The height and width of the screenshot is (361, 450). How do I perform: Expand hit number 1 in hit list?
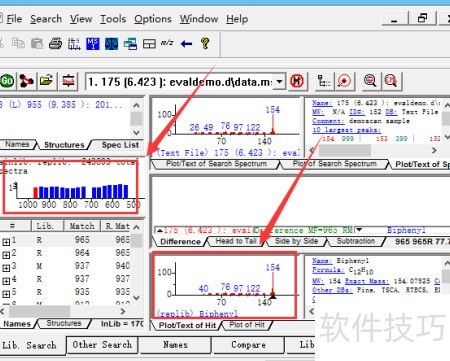point(6,242)
